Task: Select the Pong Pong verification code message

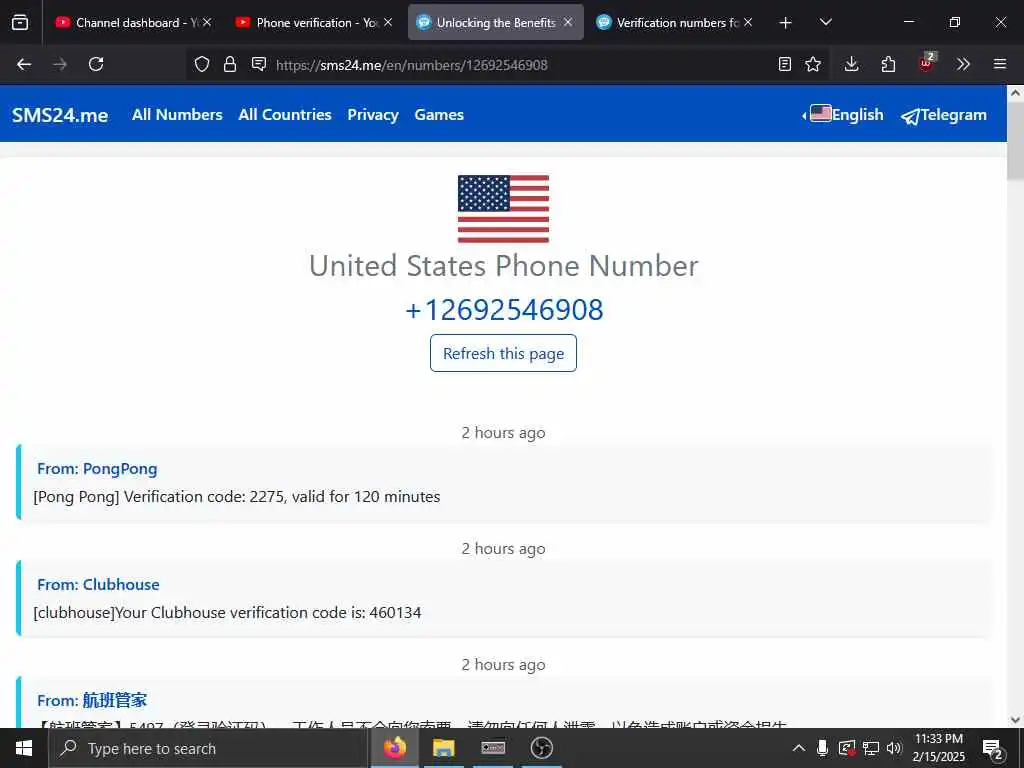Action: pyautogui.click(x=236, y=497)
